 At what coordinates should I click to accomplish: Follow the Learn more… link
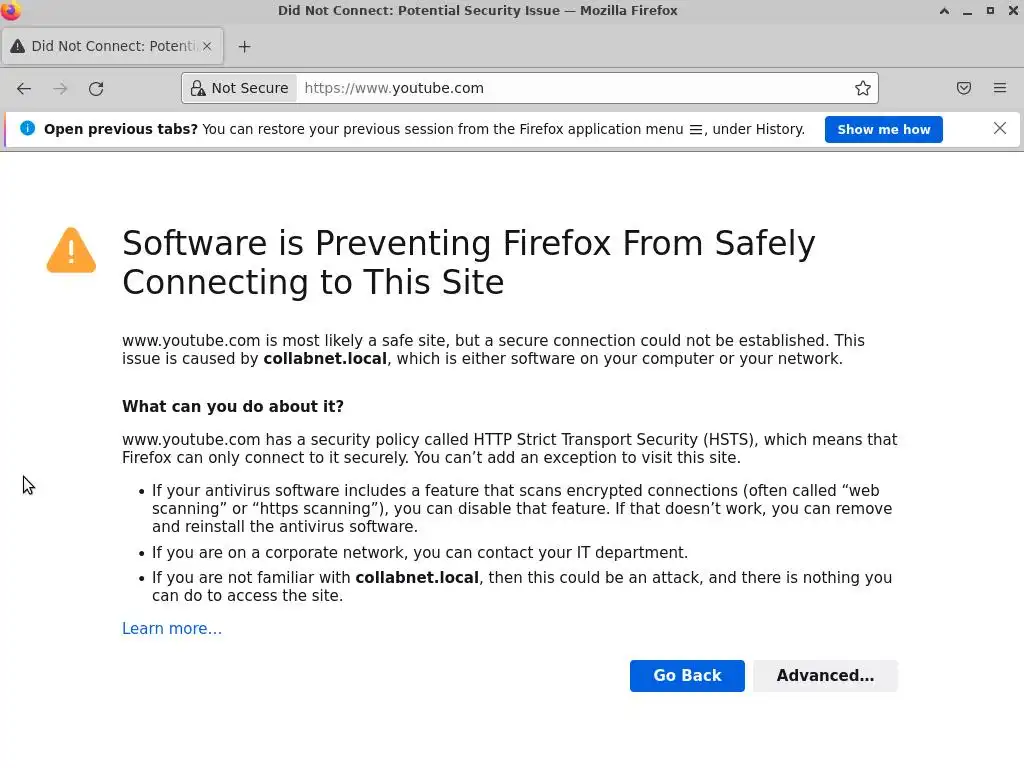click(172, 628)
